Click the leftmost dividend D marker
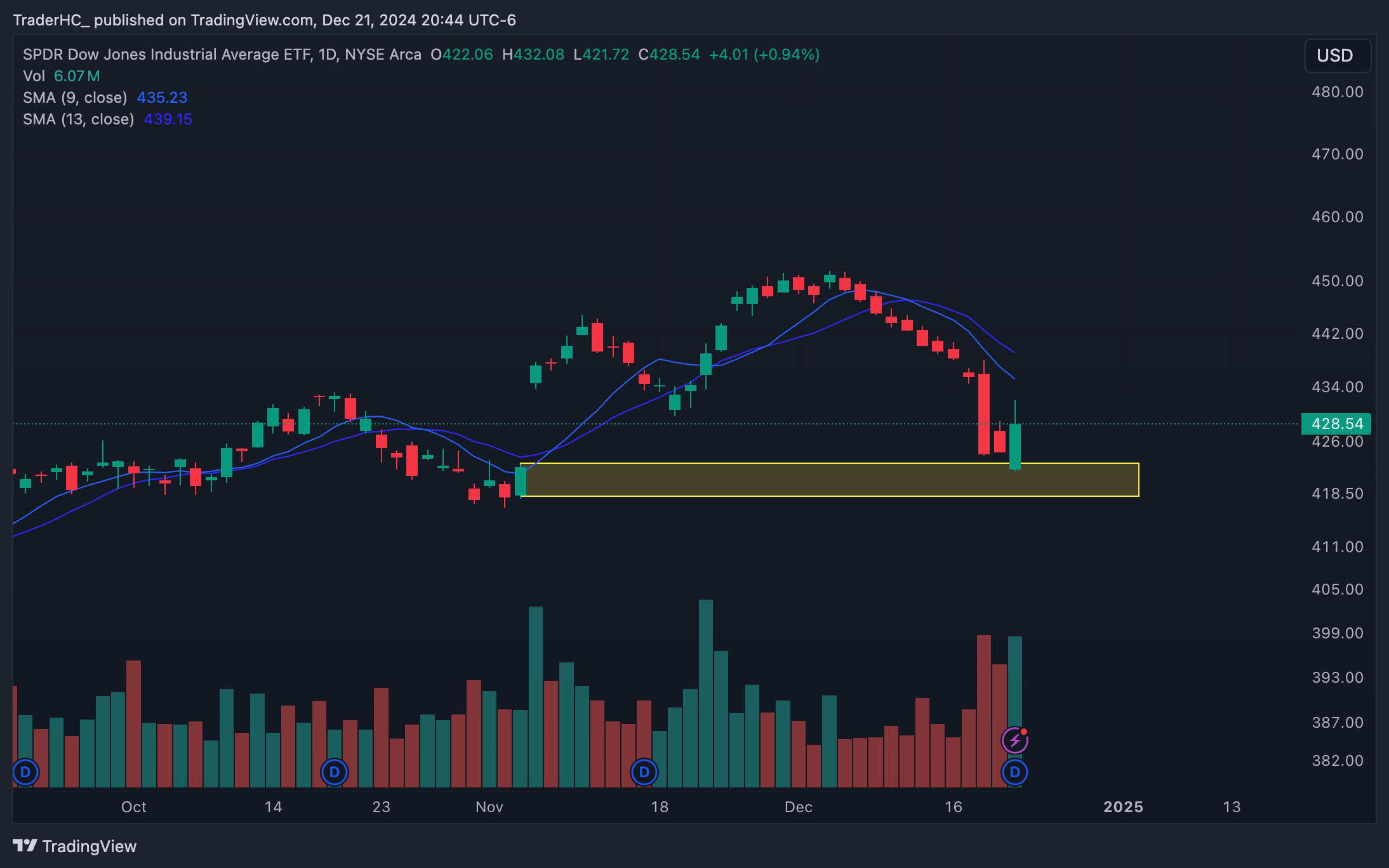Image resolution: width=1389 pixels, height=868 pixels. pyautogui.click(x=25, y=772)
